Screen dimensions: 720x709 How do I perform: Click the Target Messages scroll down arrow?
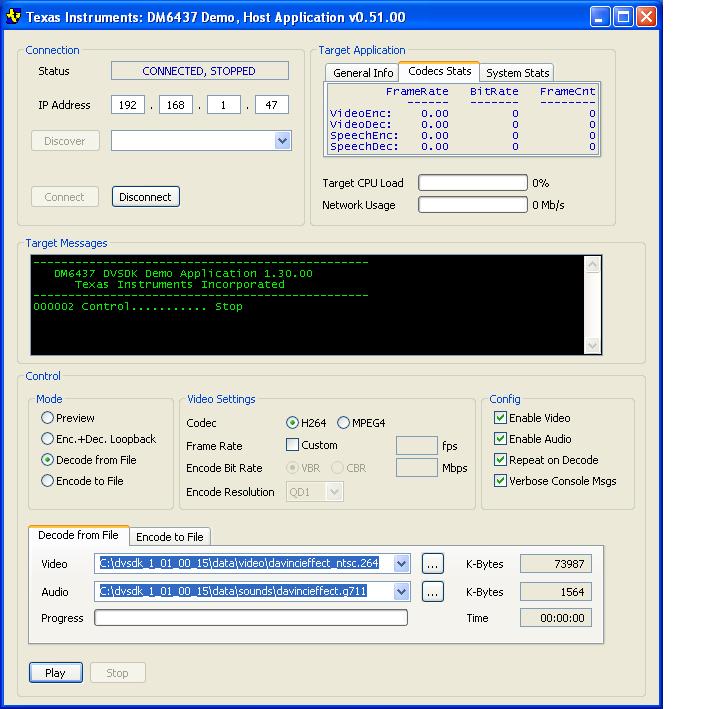coord(592,345)
